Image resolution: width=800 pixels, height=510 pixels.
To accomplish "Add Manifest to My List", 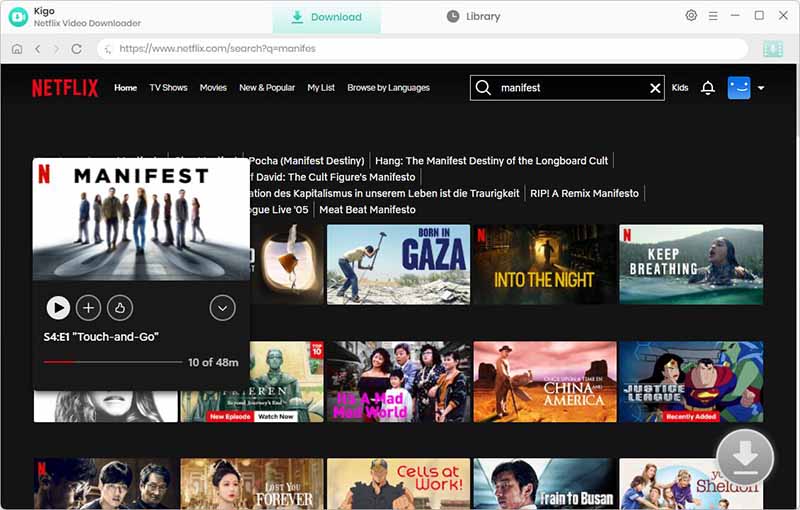I will pos(88,308).
